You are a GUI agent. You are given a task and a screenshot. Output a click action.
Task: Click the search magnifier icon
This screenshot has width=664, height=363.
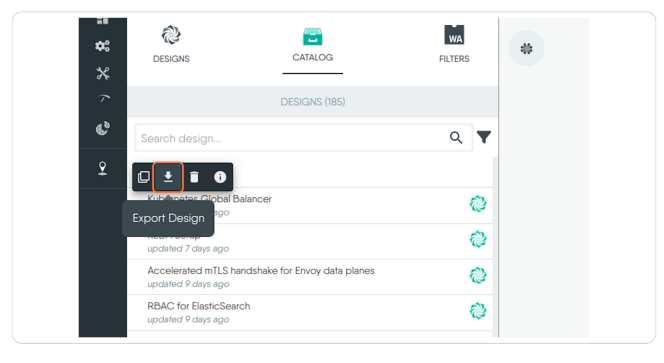pyautogui.click(x=456, y=137)
